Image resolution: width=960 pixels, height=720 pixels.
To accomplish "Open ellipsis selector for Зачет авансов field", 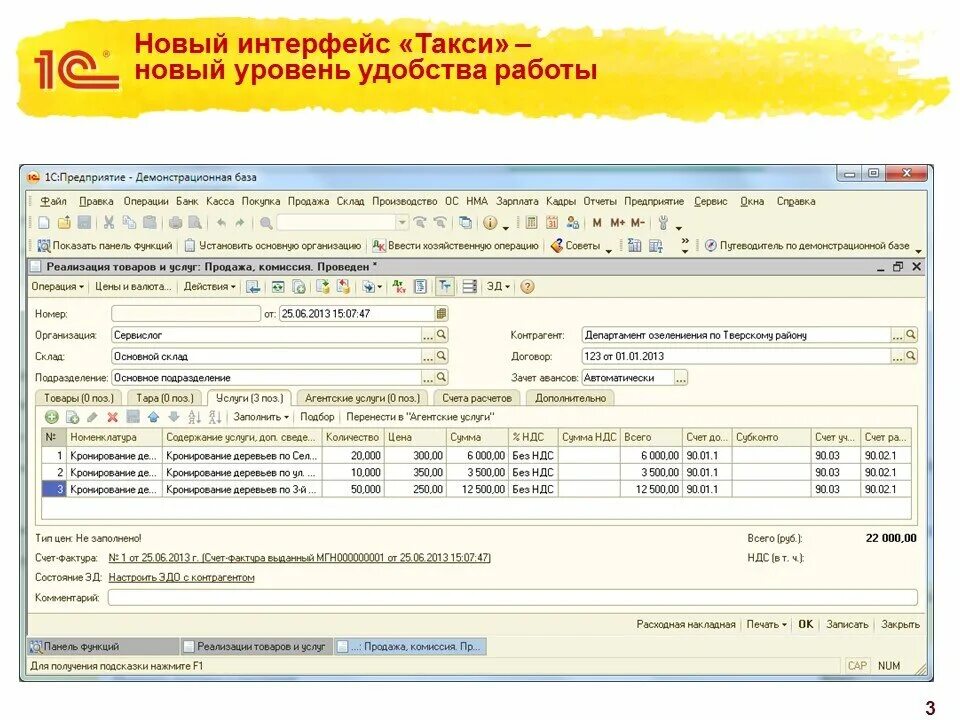I will (681, 378).
